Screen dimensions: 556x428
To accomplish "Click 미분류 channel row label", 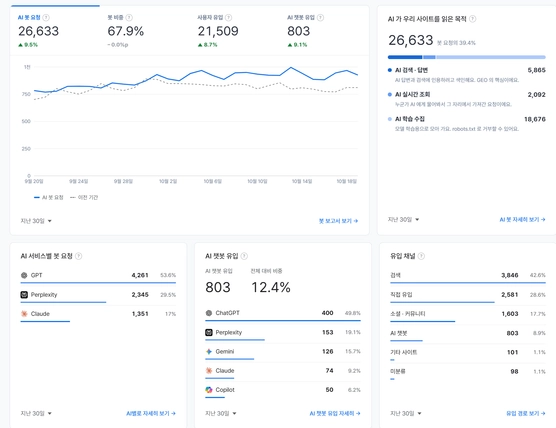I will point(398,371).
